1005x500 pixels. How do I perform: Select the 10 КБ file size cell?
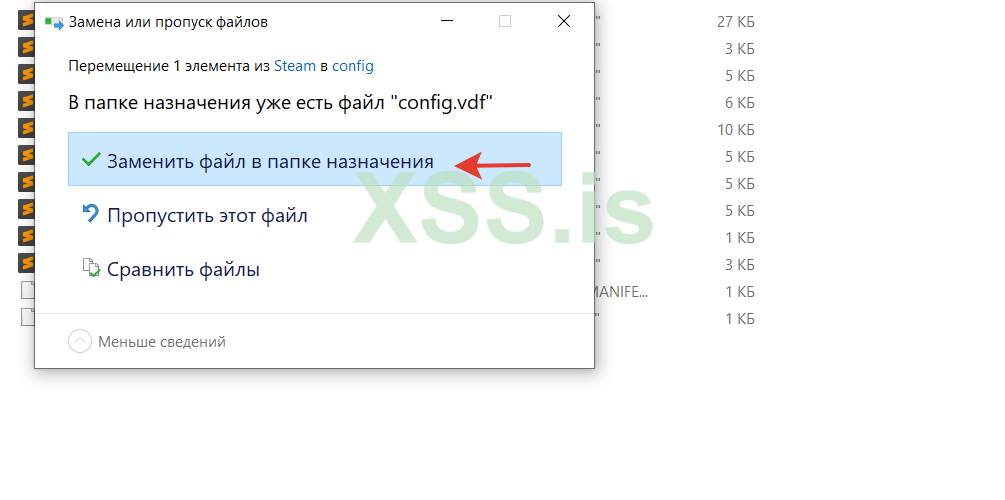736,129
